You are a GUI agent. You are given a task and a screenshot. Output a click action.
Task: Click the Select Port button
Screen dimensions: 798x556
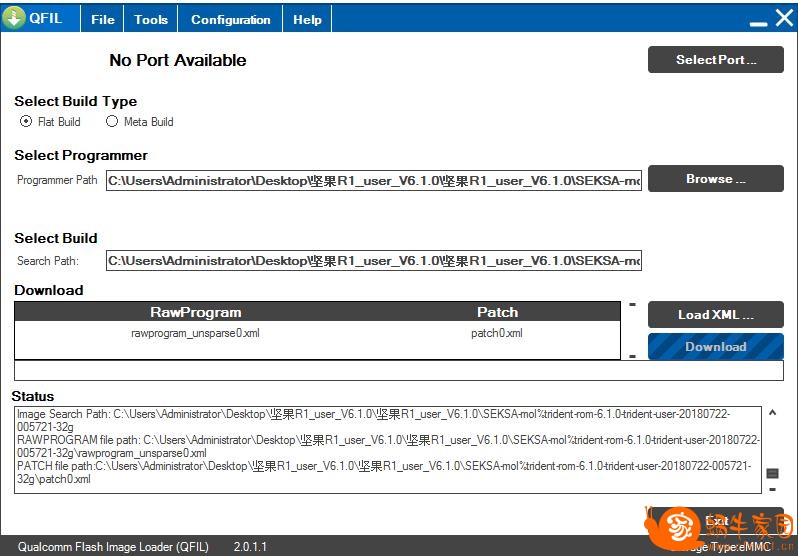click(x=716, y=60)
